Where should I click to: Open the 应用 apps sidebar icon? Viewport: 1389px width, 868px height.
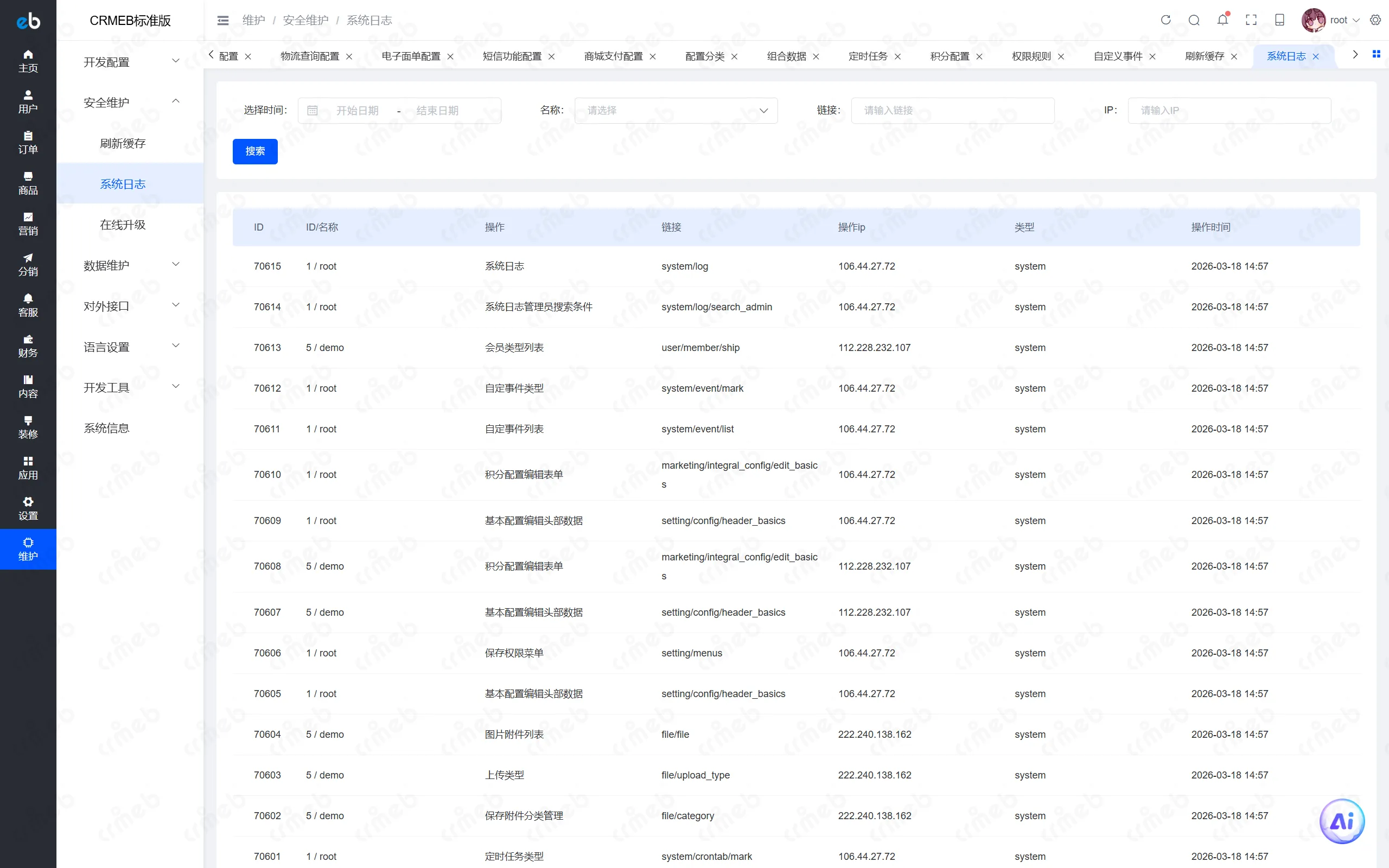(28, 468)
